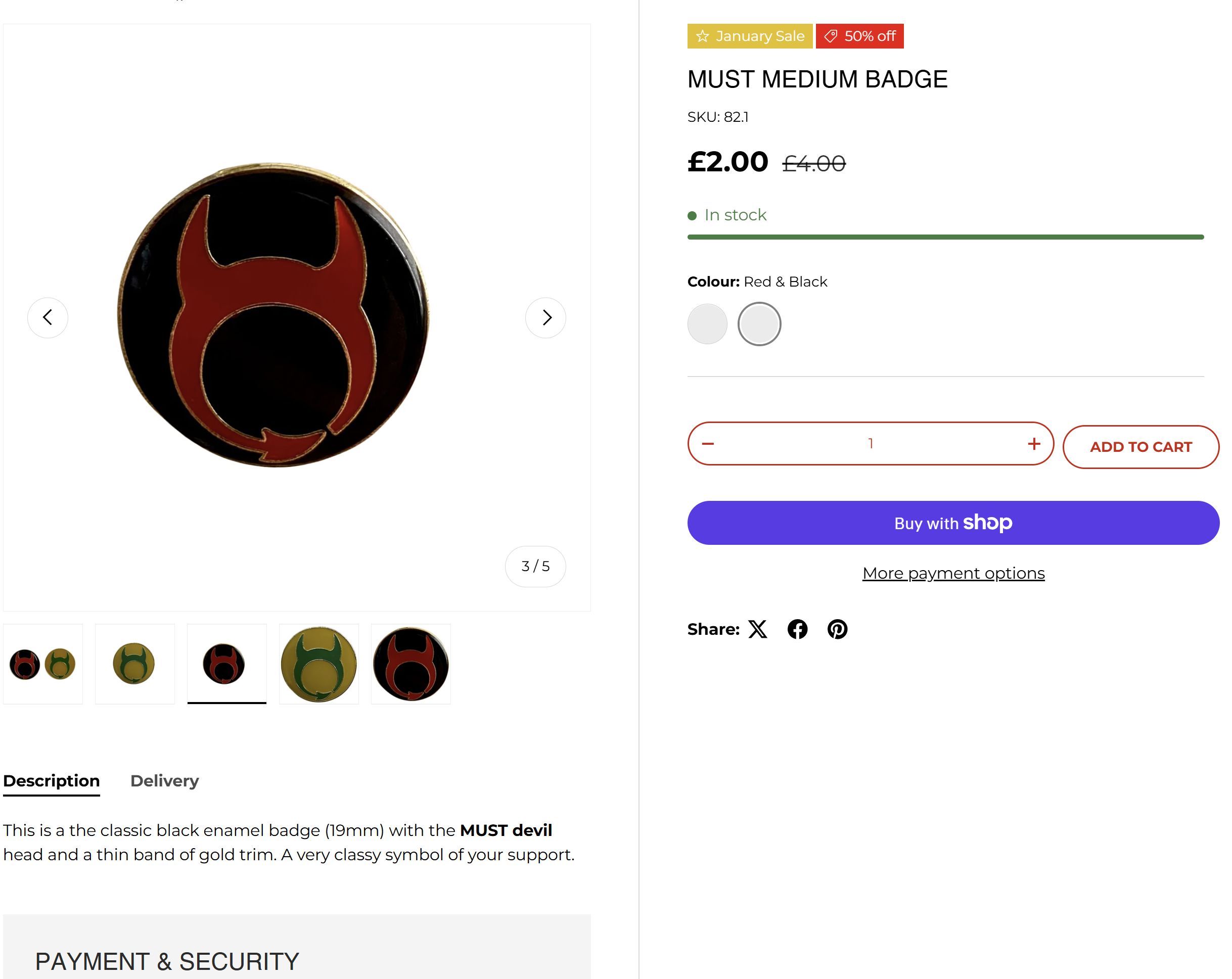This screenshot has width=1232, height=979.
Task: View thumbnail showing both badges together
Action: pos(43,664)
